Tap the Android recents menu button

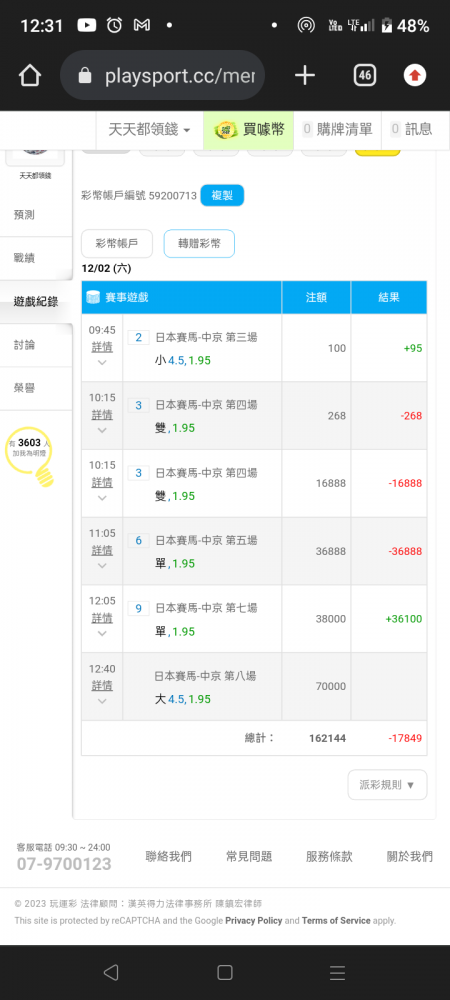click(338, 972)
